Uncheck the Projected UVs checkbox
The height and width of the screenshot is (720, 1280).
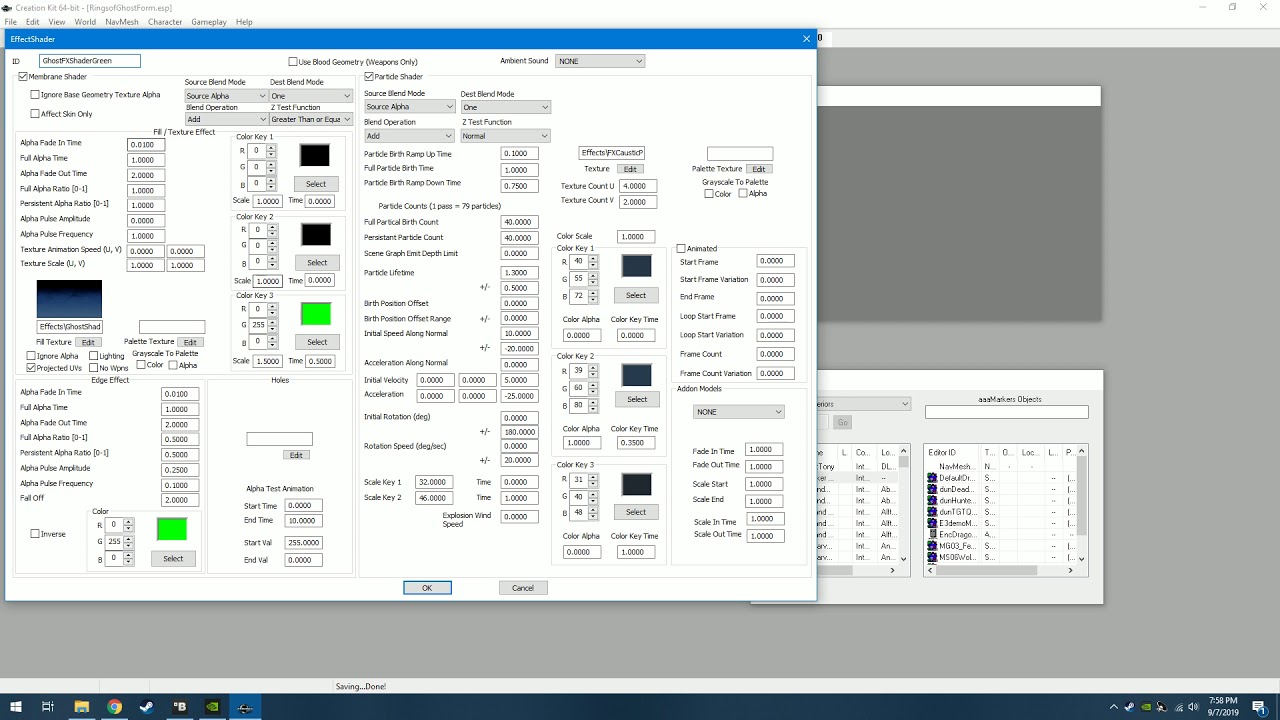click(x=32, y=368)
